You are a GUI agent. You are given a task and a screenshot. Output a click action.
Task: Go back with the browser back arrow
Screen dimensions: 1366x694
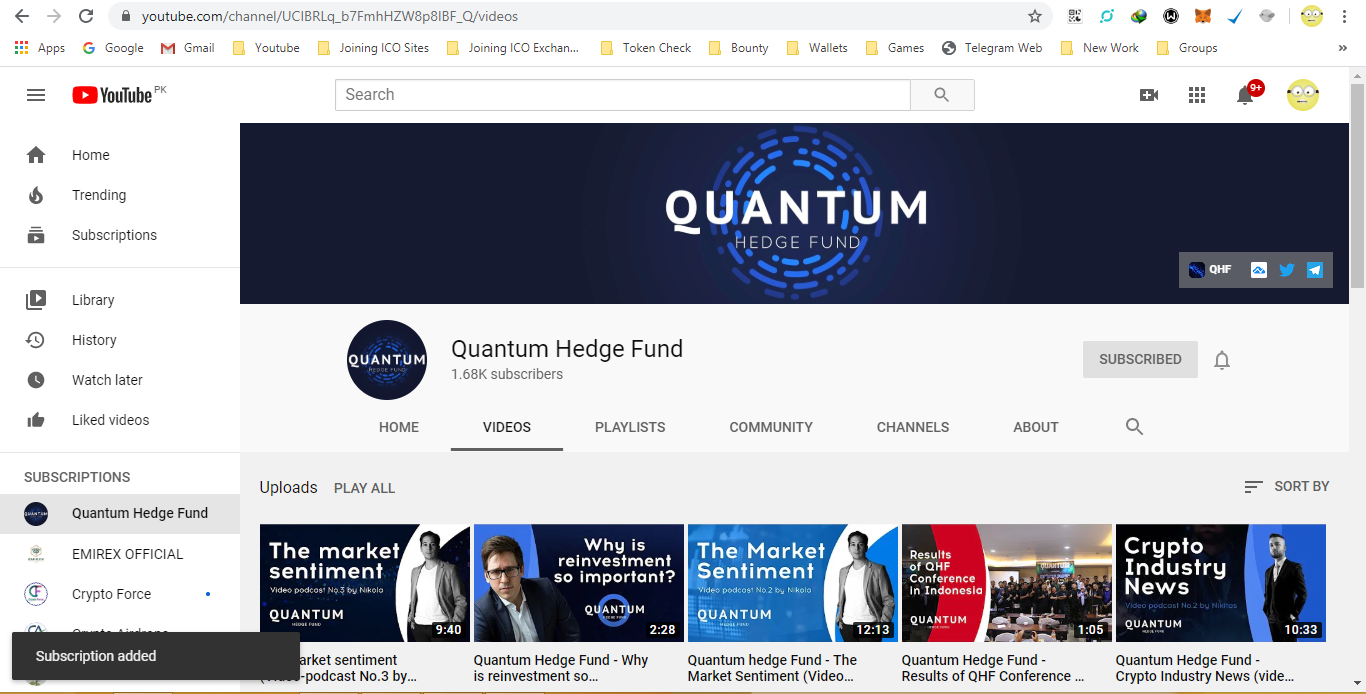(22, 16)
